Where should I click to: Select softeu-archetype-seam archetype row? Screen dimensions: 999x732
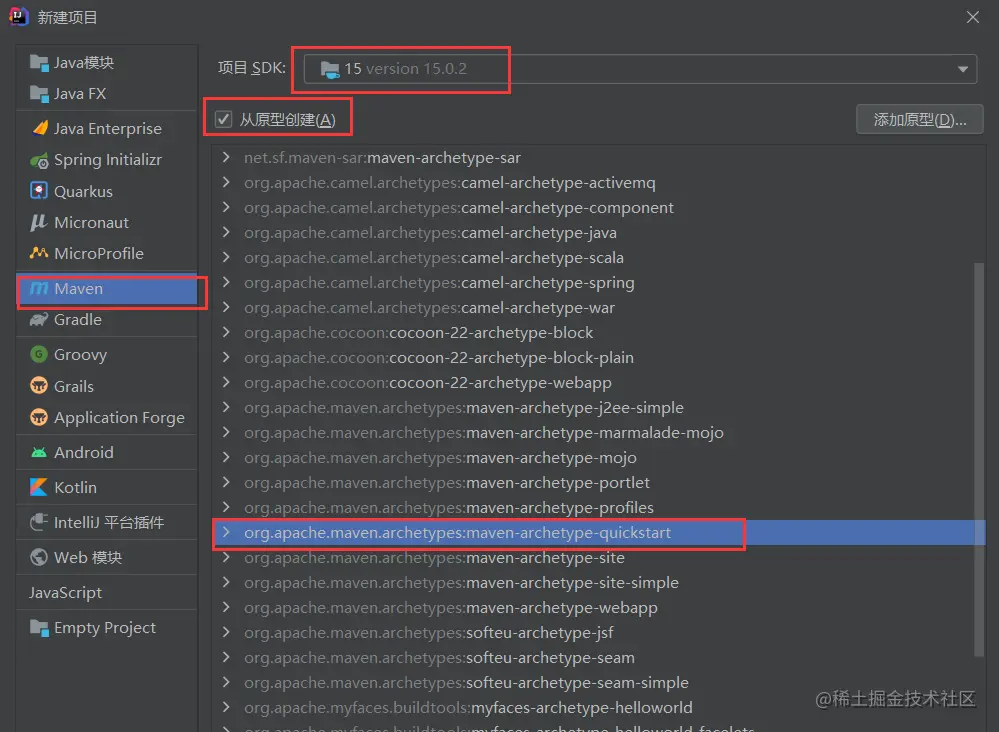tap(599, 657)
